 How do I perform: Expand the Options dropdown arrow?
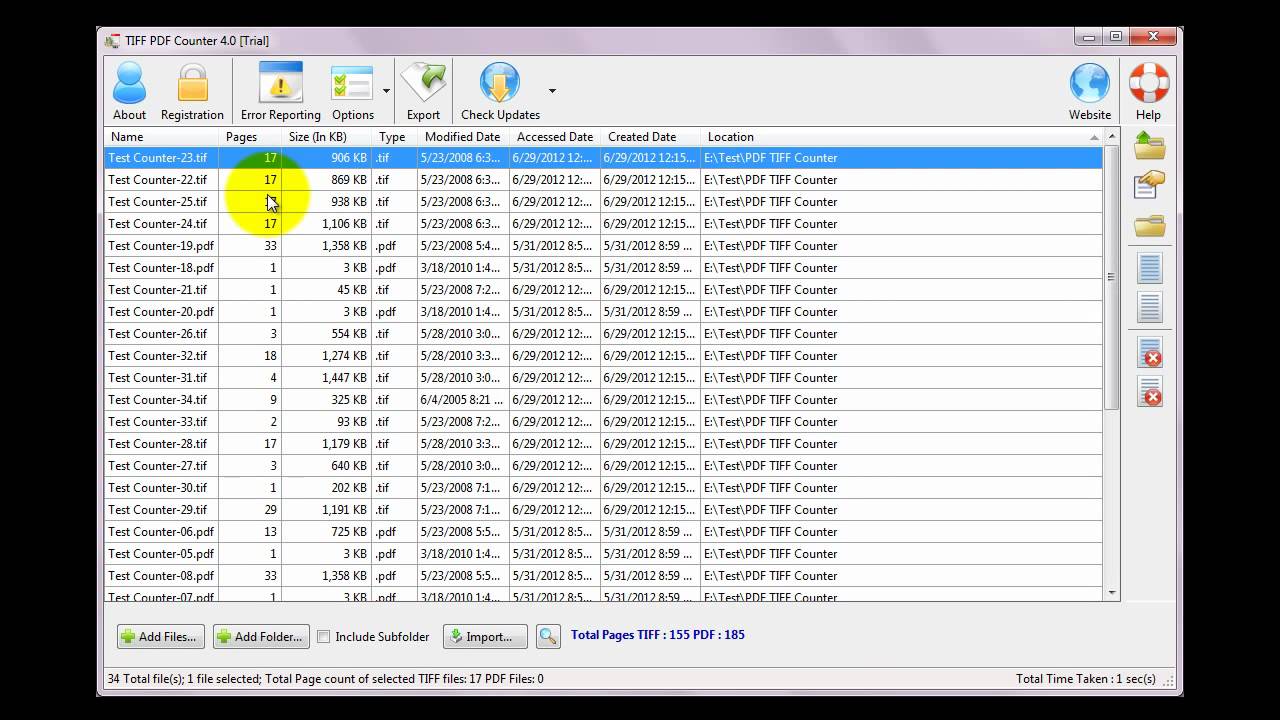click(x=386, y=91)
